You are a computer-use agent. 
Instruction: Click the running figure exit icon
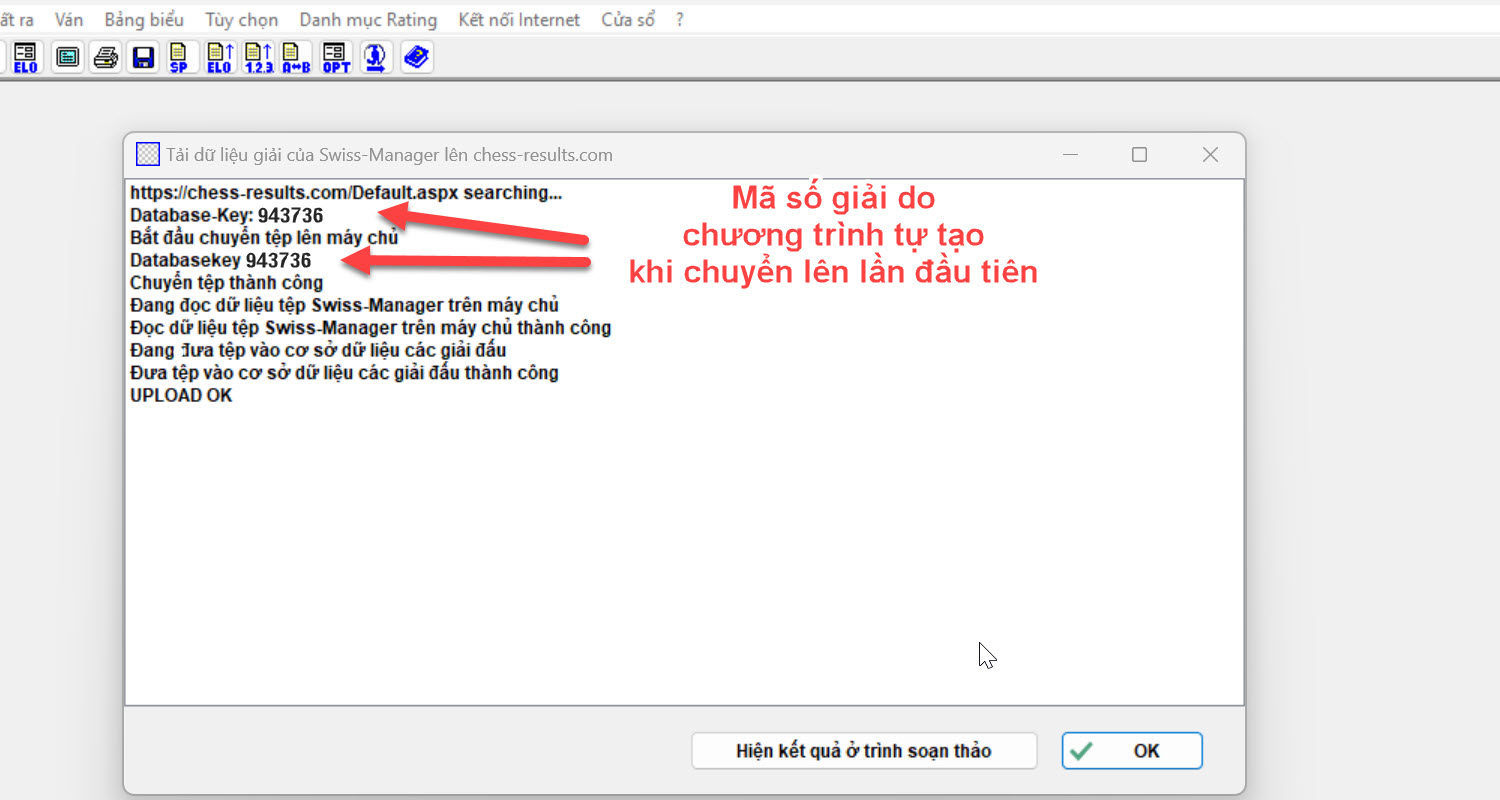pos(376,57)
